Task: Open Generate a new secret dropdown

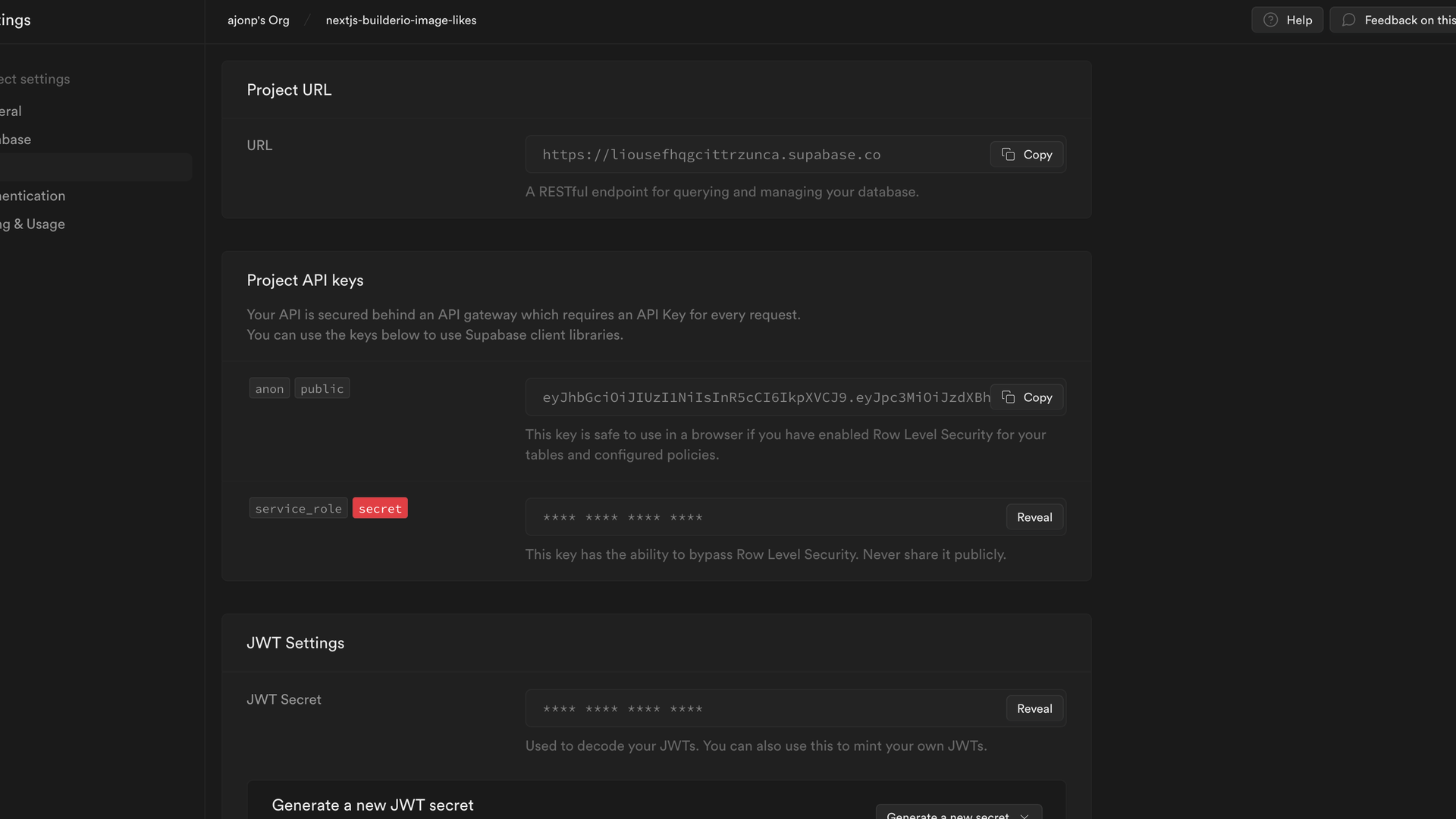Action: pos(958,813)
